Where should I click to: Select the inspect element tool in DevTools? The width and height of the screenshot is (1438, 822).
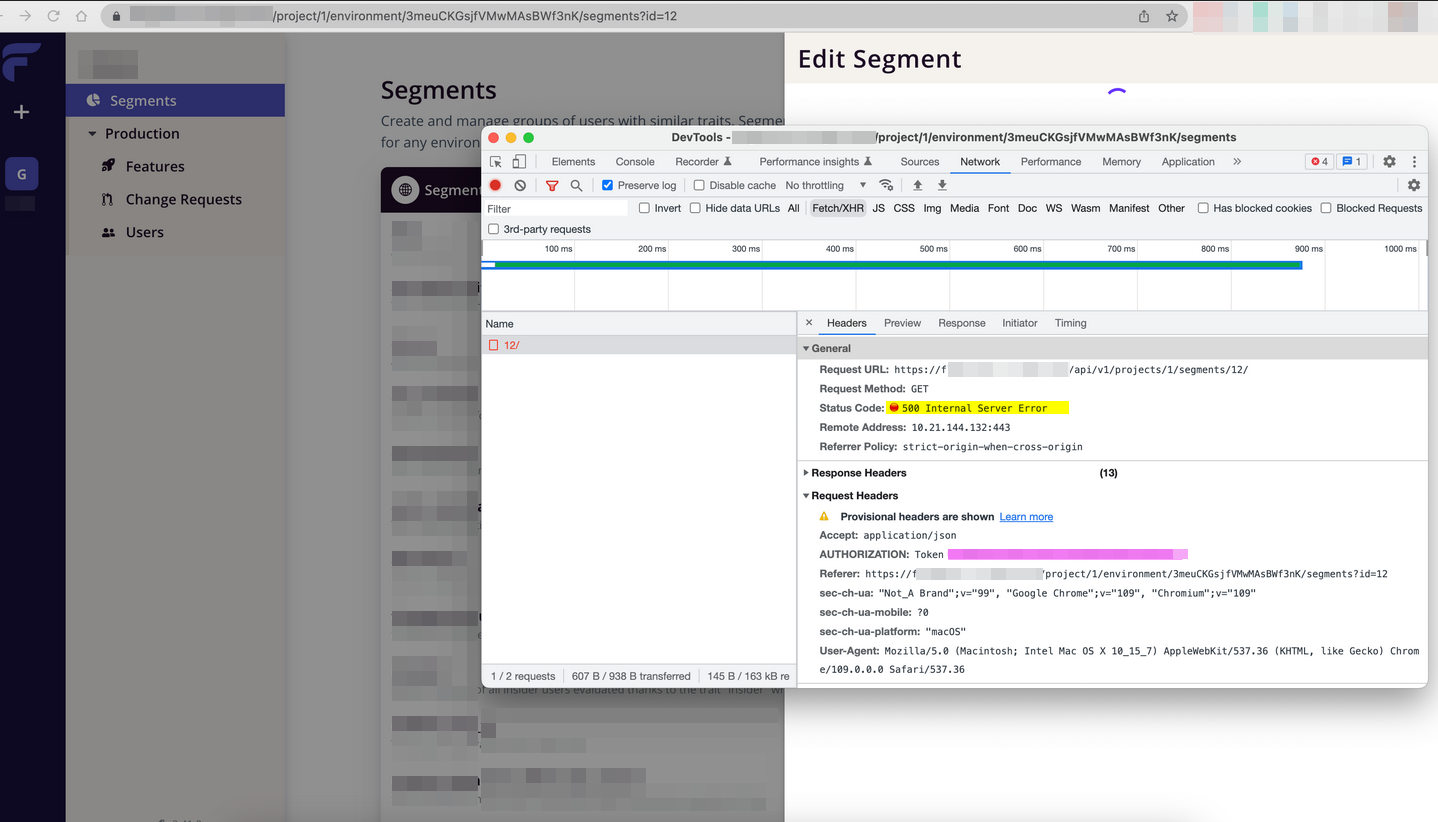point(495,161)
